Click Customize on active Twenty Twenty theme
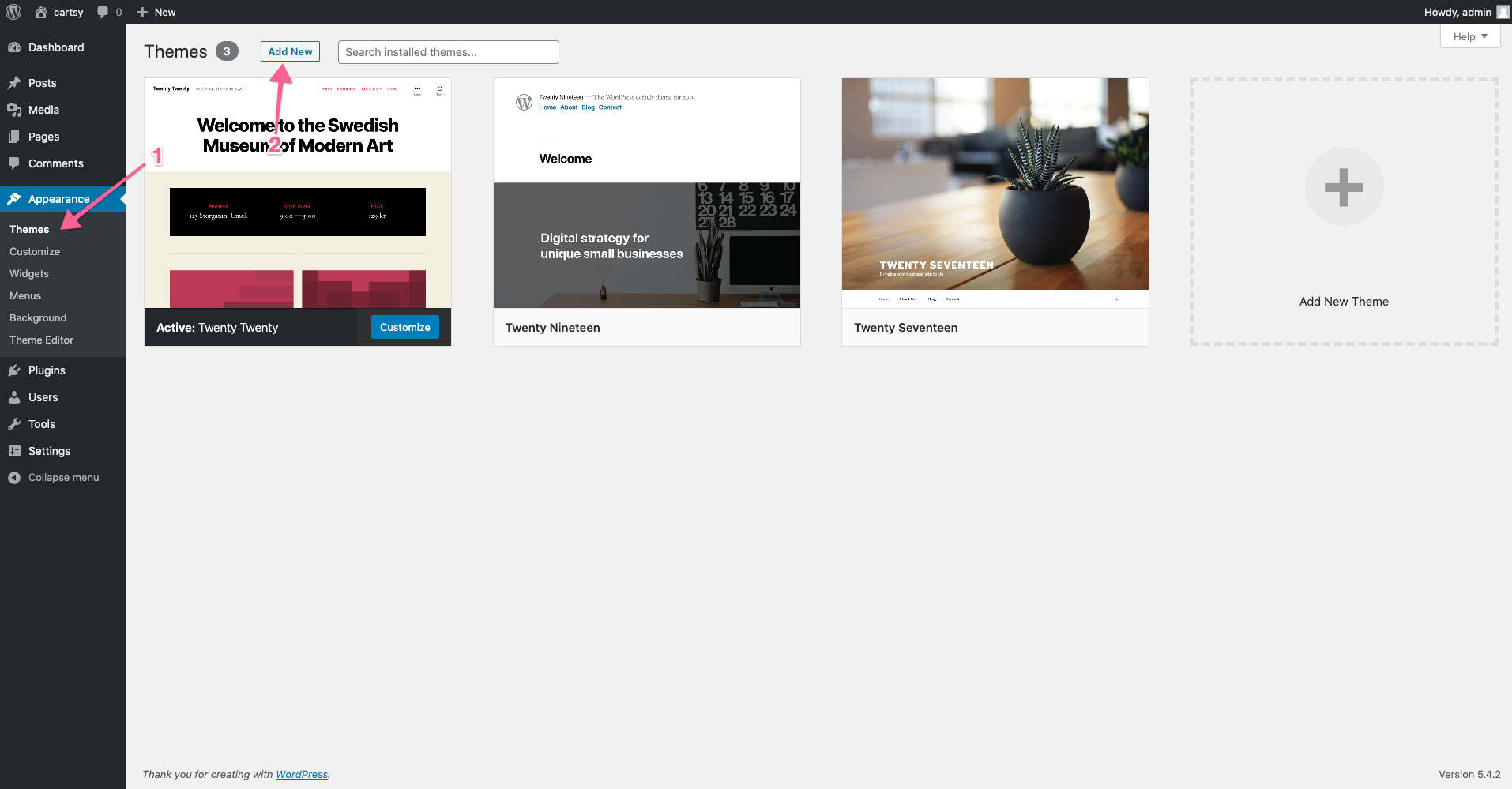 coord(404,327)
